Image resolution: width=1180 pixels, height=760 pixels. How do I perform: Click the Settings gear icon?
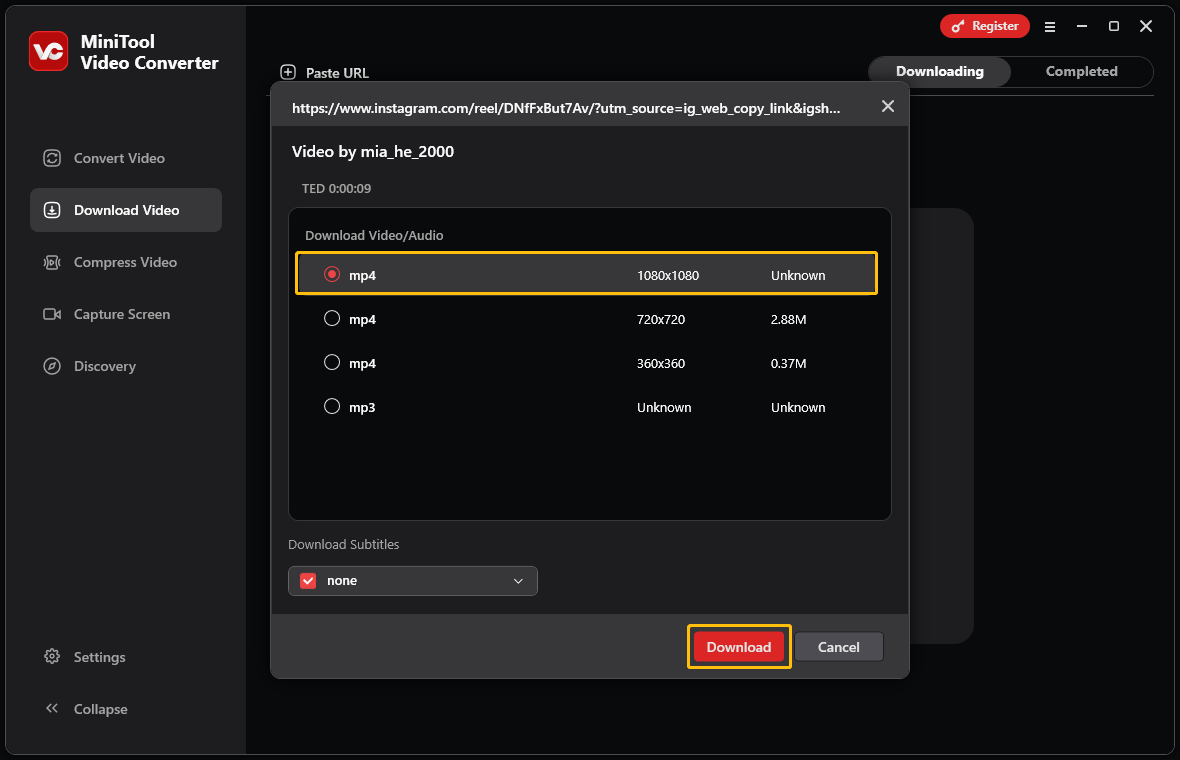click(x=52, y=656)
